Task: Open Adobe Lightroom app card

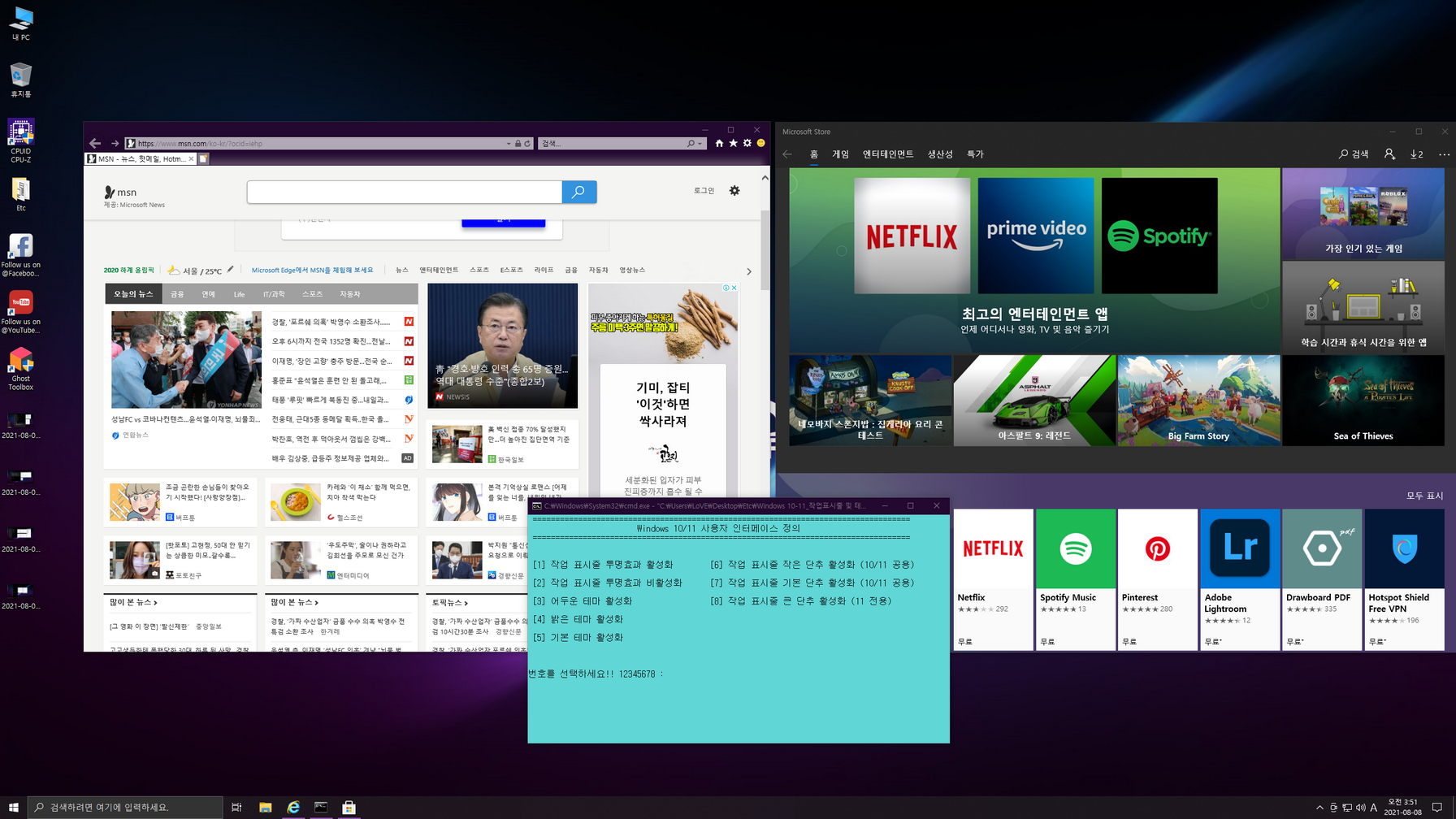Action: click(1240, 579)
